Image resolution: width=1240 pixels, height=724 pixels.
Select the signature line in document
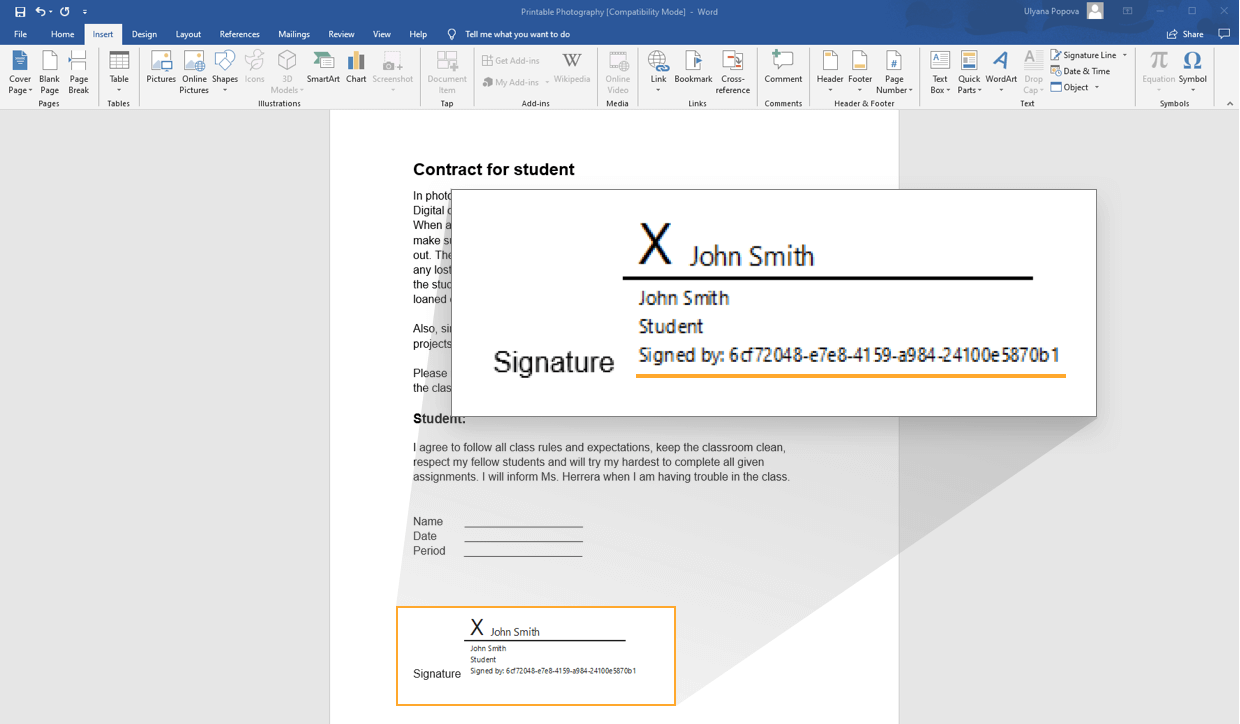click(x=545, y=640)
